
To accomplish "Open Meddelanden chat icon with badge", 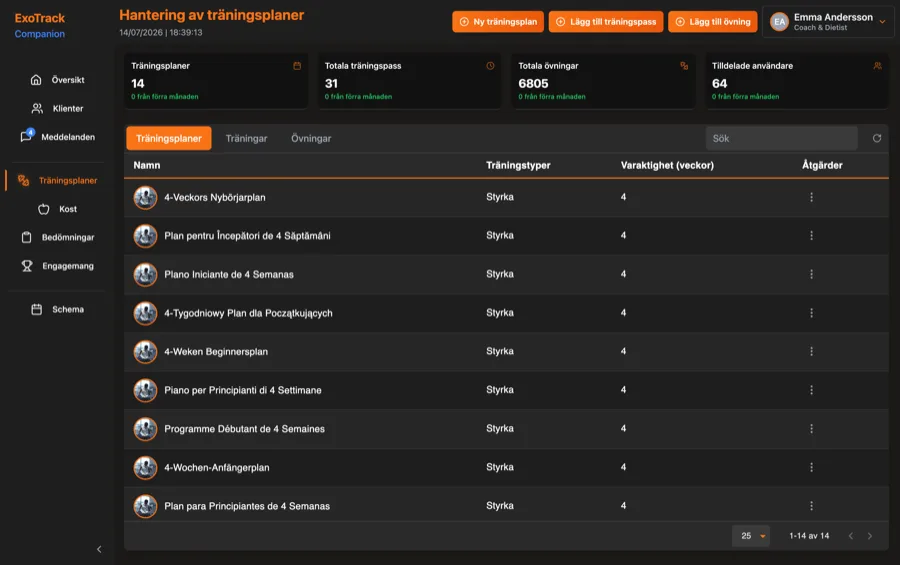I will 26,136.
